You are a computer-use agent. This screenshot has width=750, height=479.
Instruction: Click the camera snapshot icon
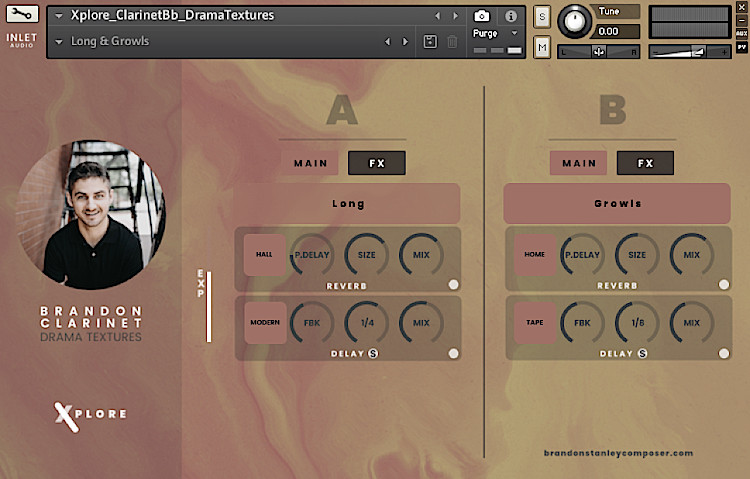coord(482,16)
